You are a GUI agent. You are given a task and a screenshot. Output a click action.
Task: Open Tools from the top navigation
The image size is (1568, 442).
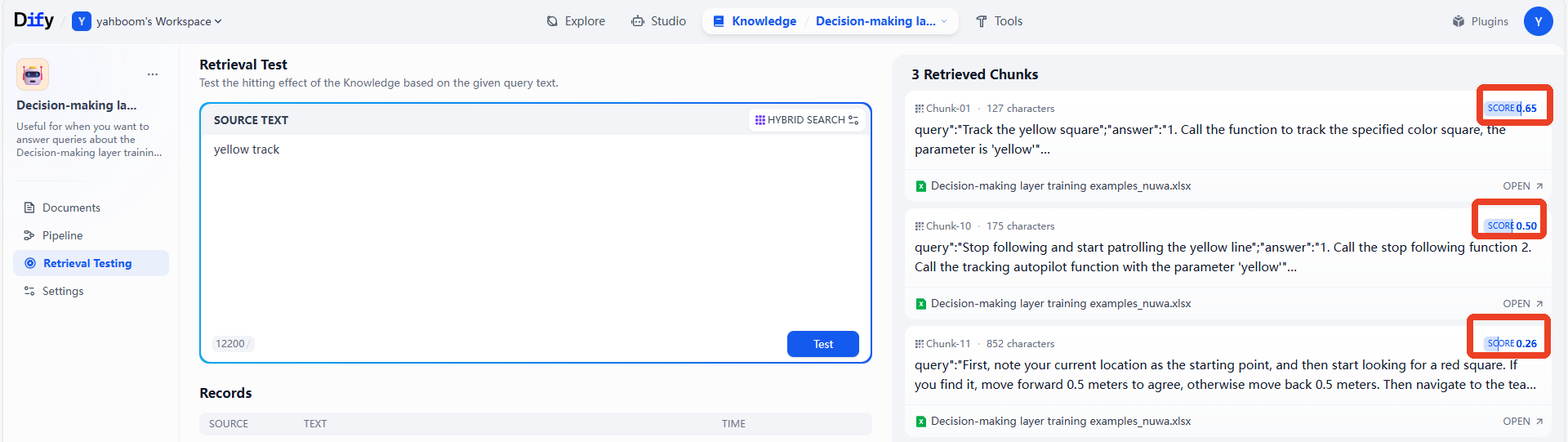(x=999, y=21)
